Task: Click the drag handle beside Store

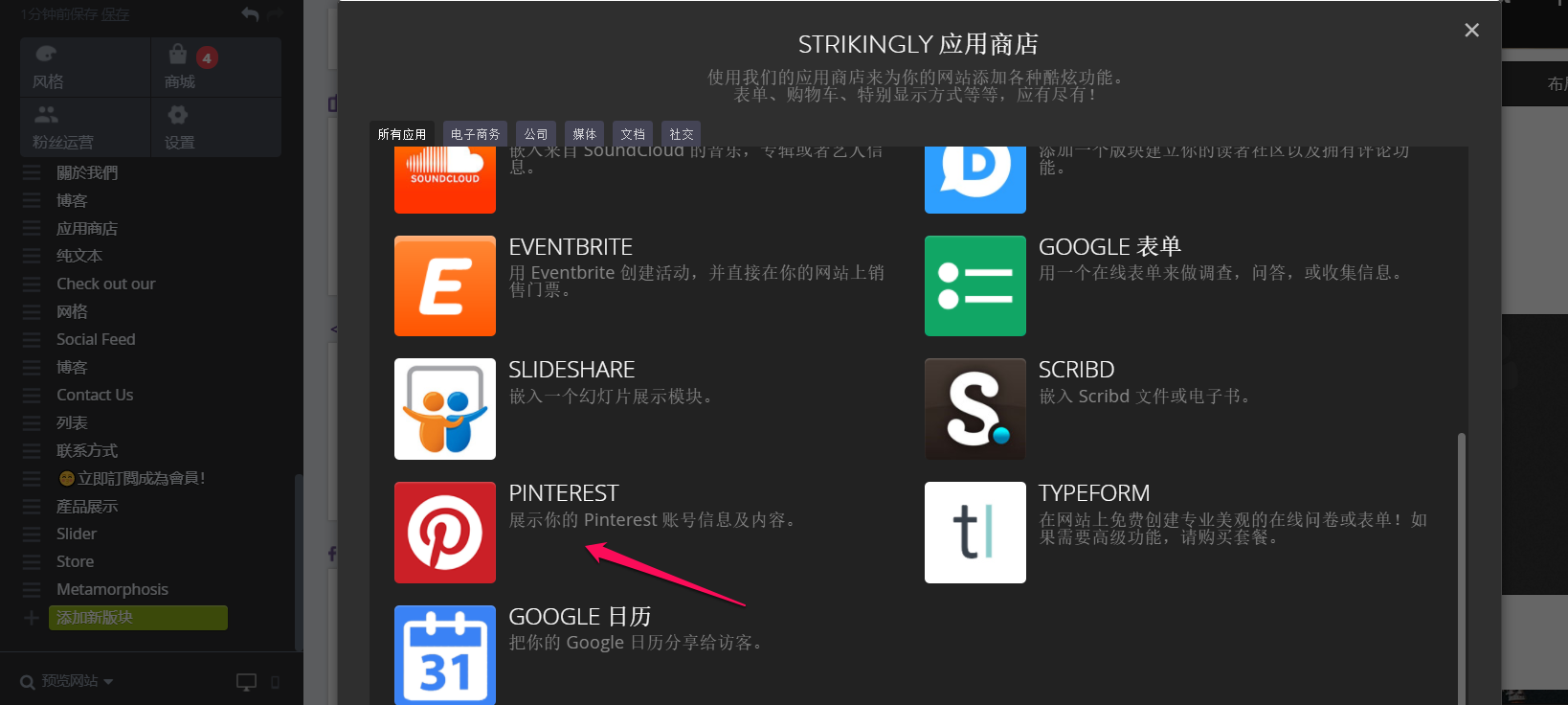Action: click(32, 561)
